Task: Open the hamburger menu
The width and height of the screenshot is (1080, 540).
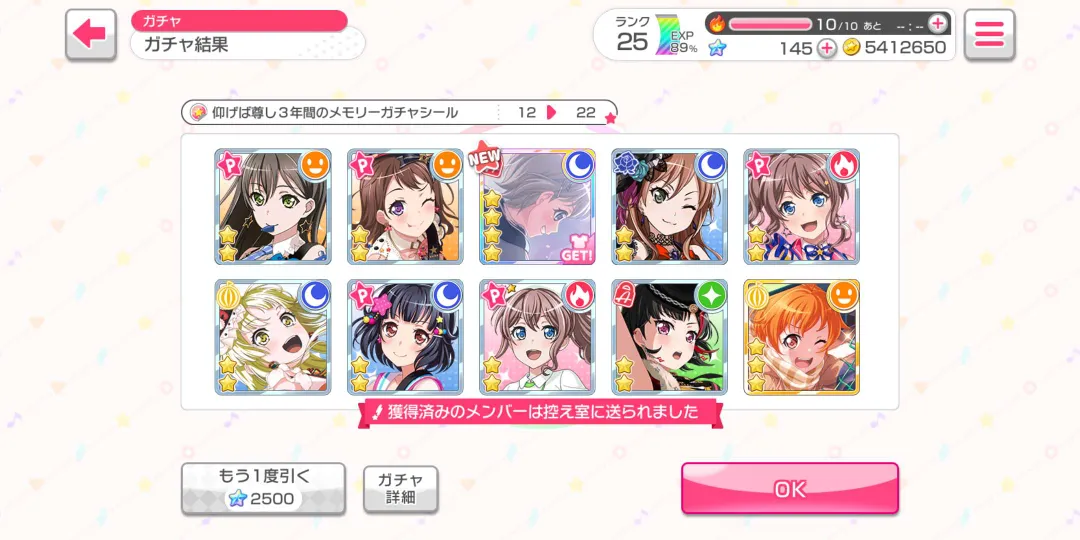Action: (989, 34)
